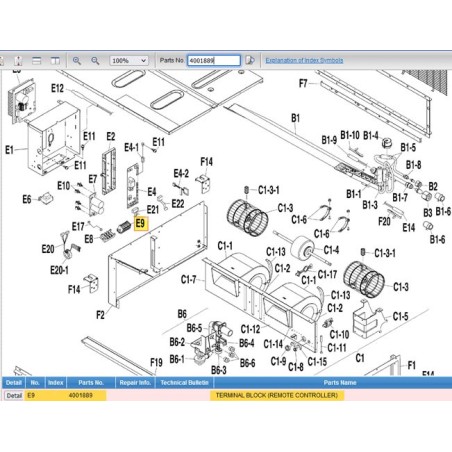This screenshot has width=452, height=452.
Task: Select the F7 label in diagram
Action: (303, 83)
